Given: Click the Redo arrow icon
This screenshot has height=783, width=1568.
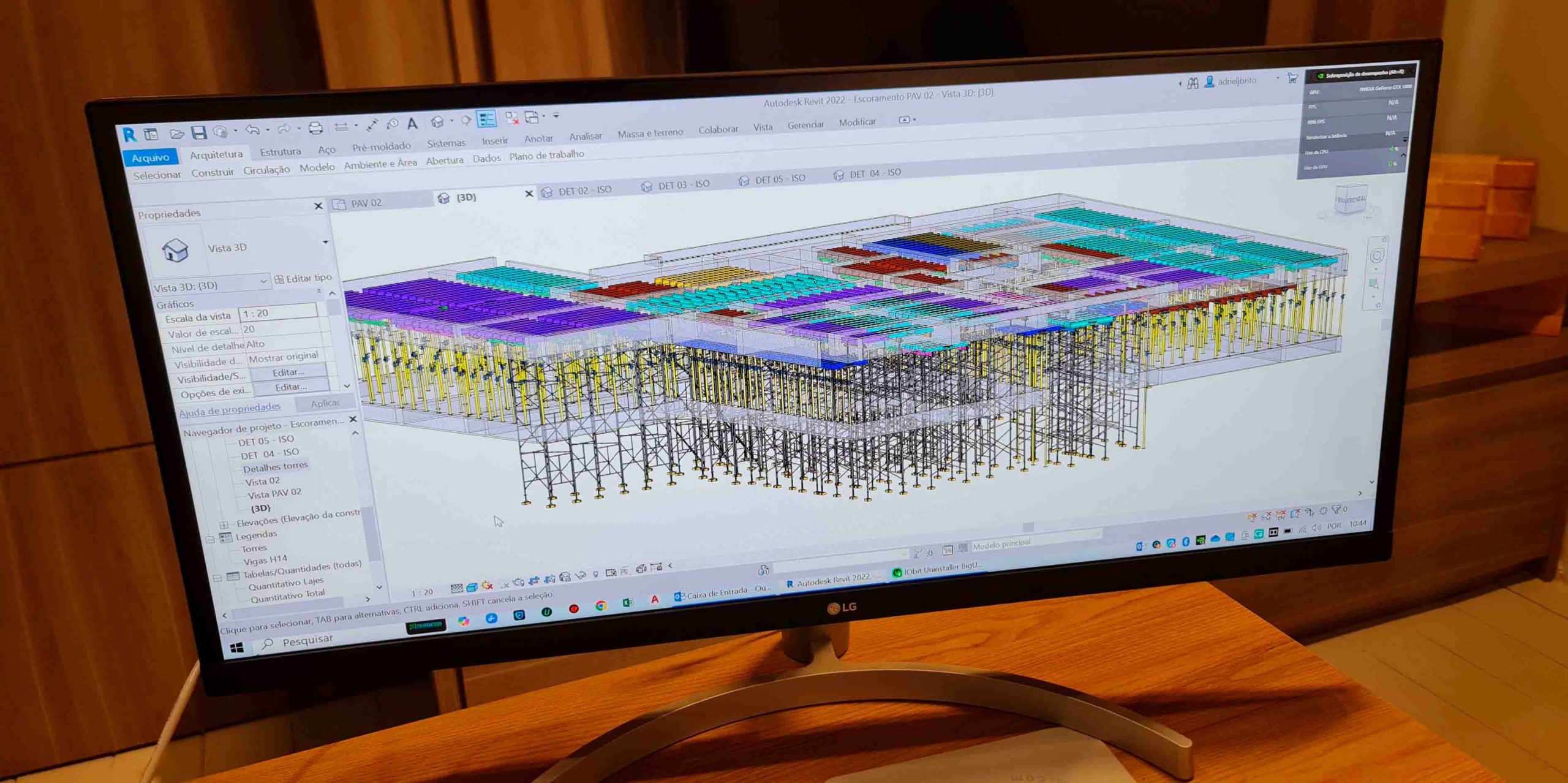Looking at the screenshot, I should (284, 129).
